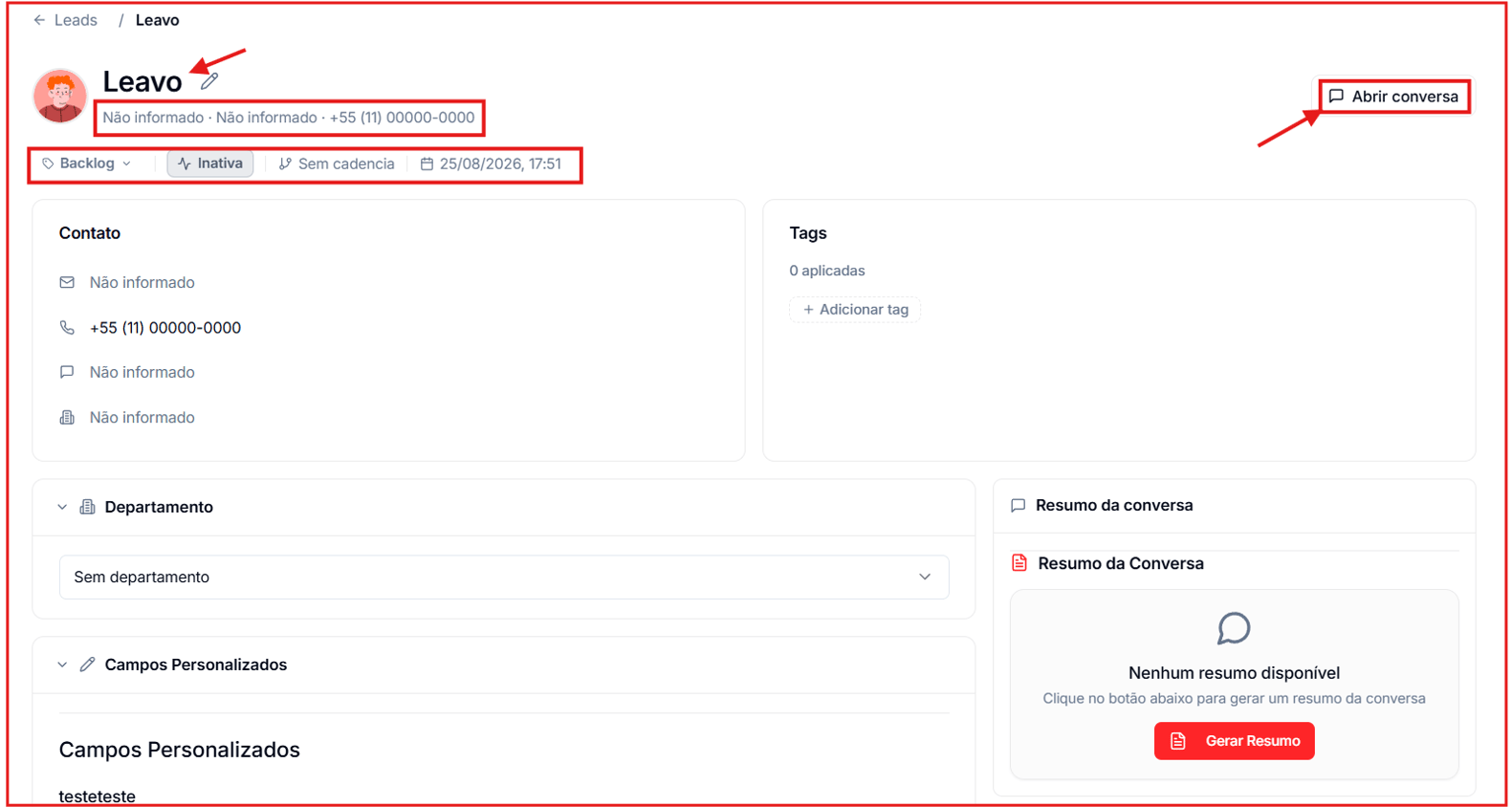Click the activity pulse icon in Inativa

tap(185, 164)
